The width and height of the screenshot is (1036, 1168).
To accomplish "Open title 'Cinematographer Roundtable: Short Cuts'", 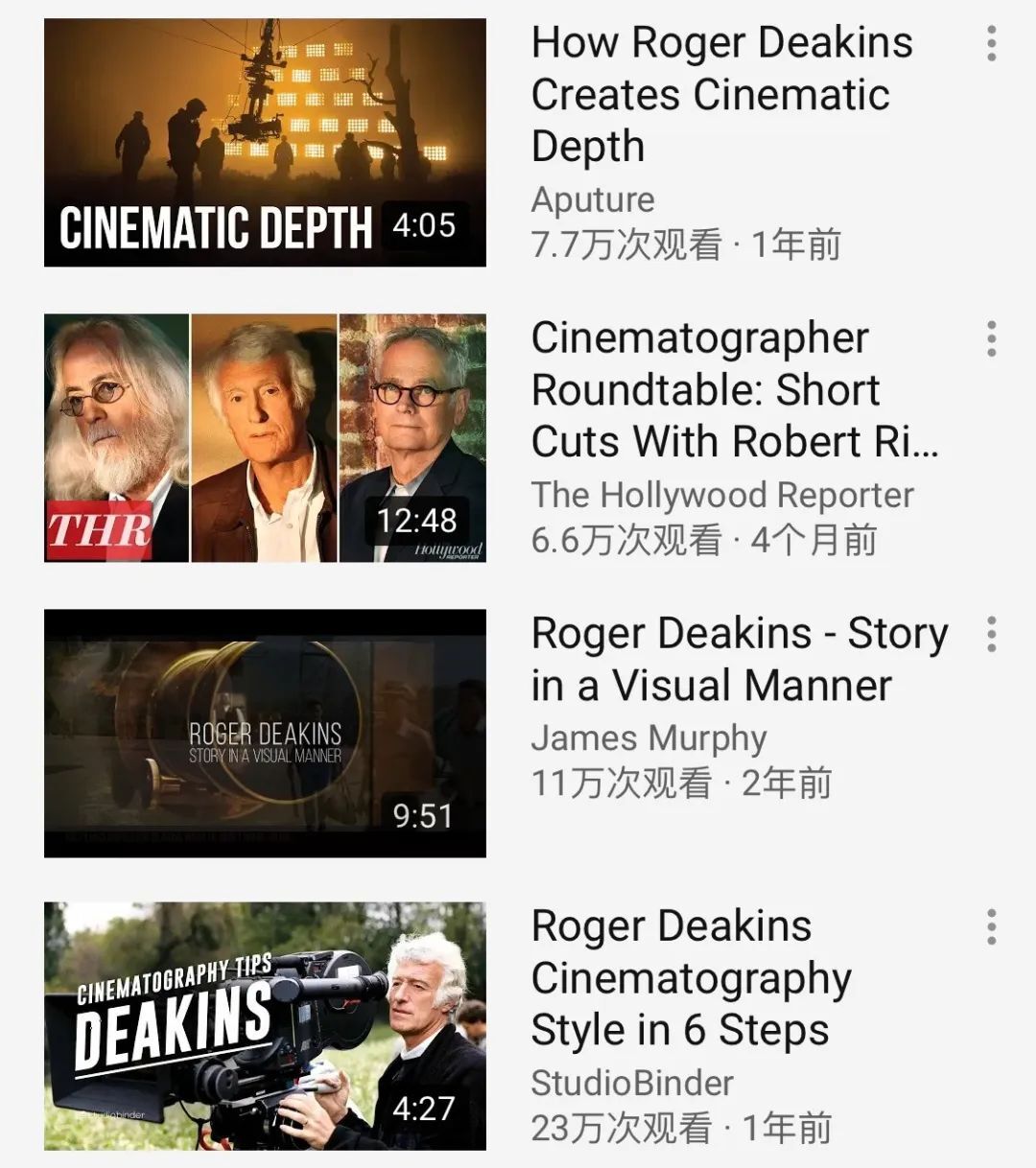I will tap(734, 389).
